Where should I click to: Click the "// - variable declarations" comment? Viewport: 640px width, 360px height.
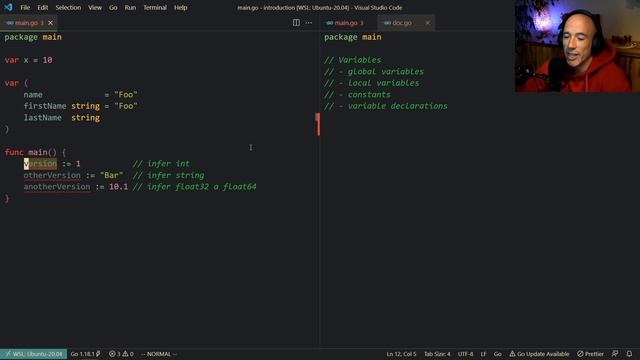[x=386, y=106]
